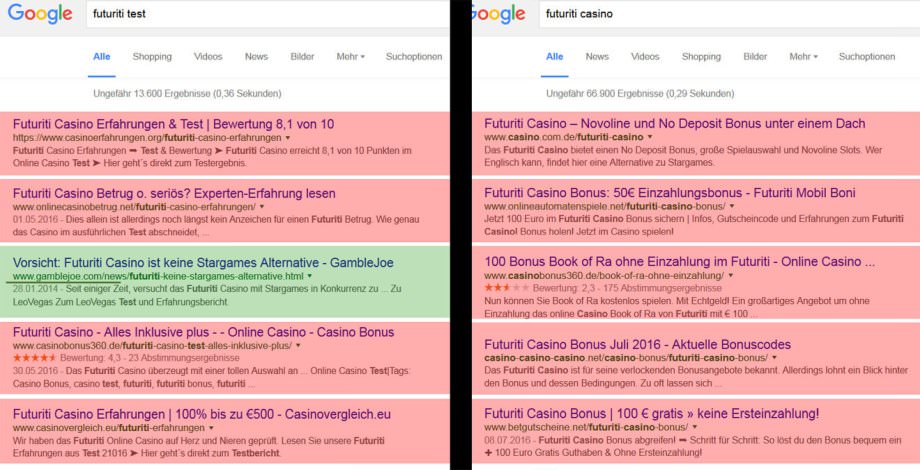Click the www.gamblejoe.com/news URL text
Screen dimensions: 920x470
coord(158,276)
